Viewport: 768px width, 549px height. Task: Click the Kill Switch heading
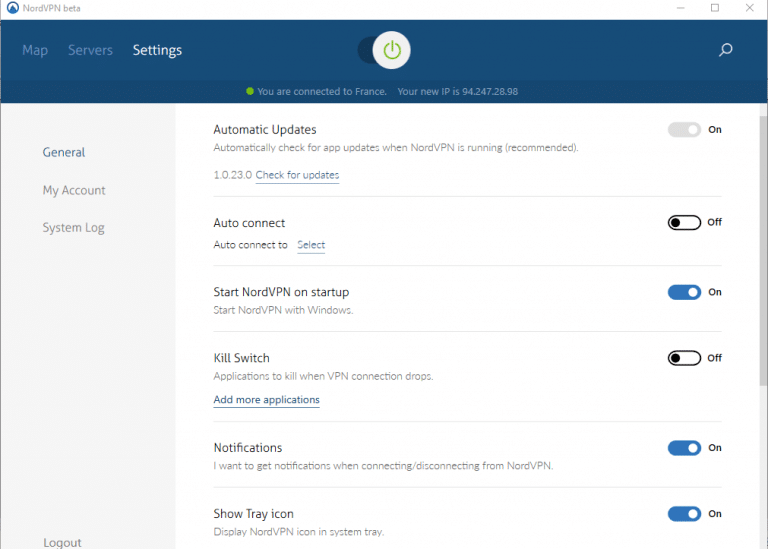(241, 358)
